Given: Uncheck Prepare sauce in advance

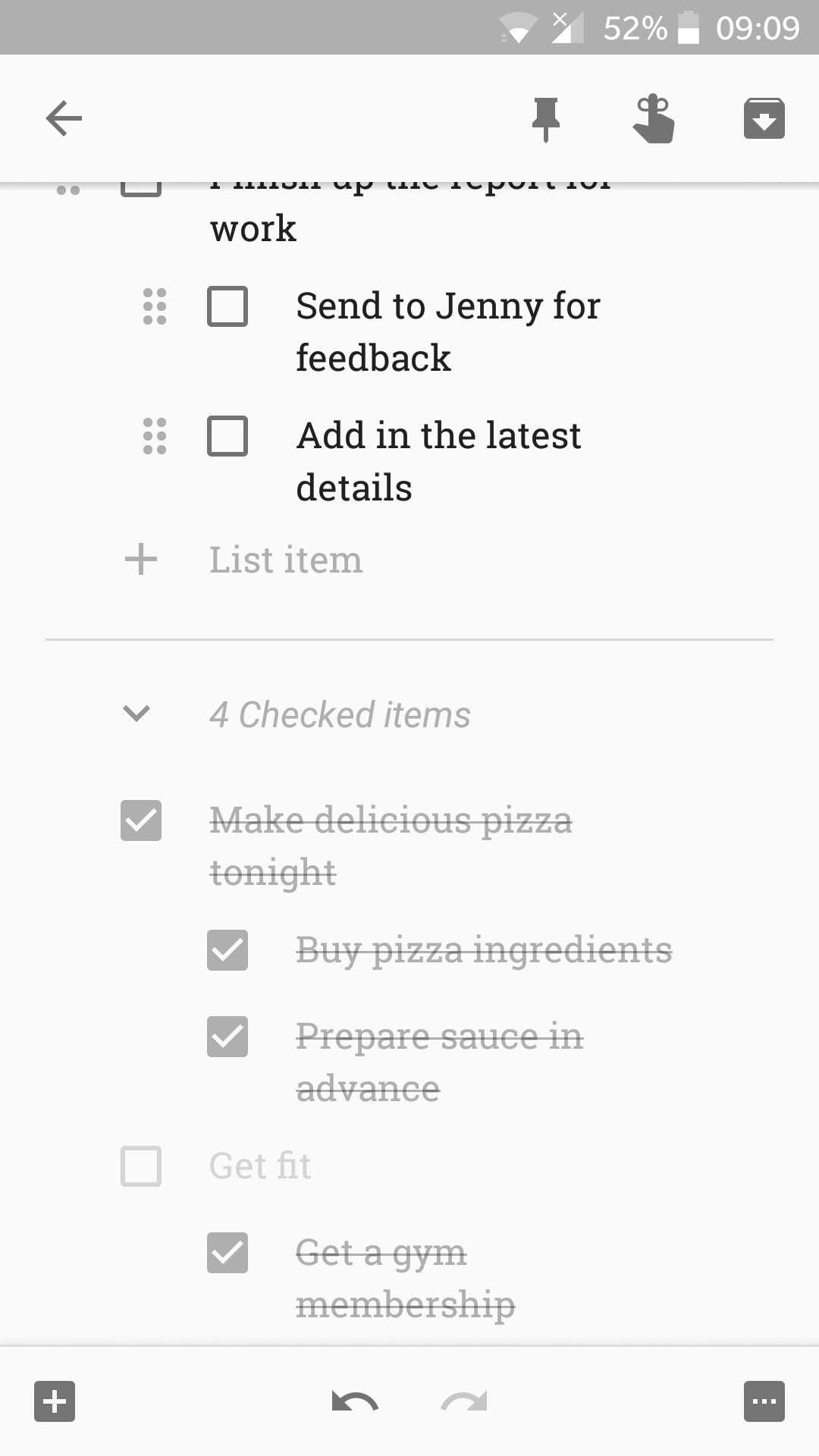Looking at the screenshot, I should tap(227, 1037).
